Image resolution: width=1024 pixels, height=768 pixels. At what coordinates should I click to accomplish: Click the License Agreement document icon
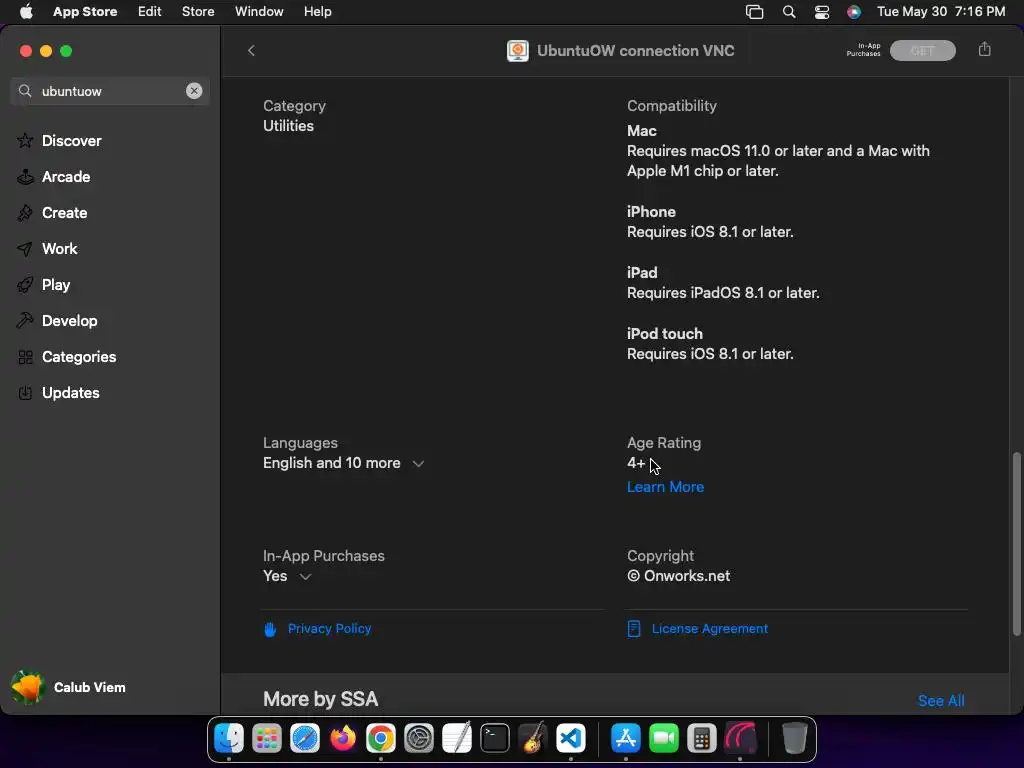pos(633,629)
